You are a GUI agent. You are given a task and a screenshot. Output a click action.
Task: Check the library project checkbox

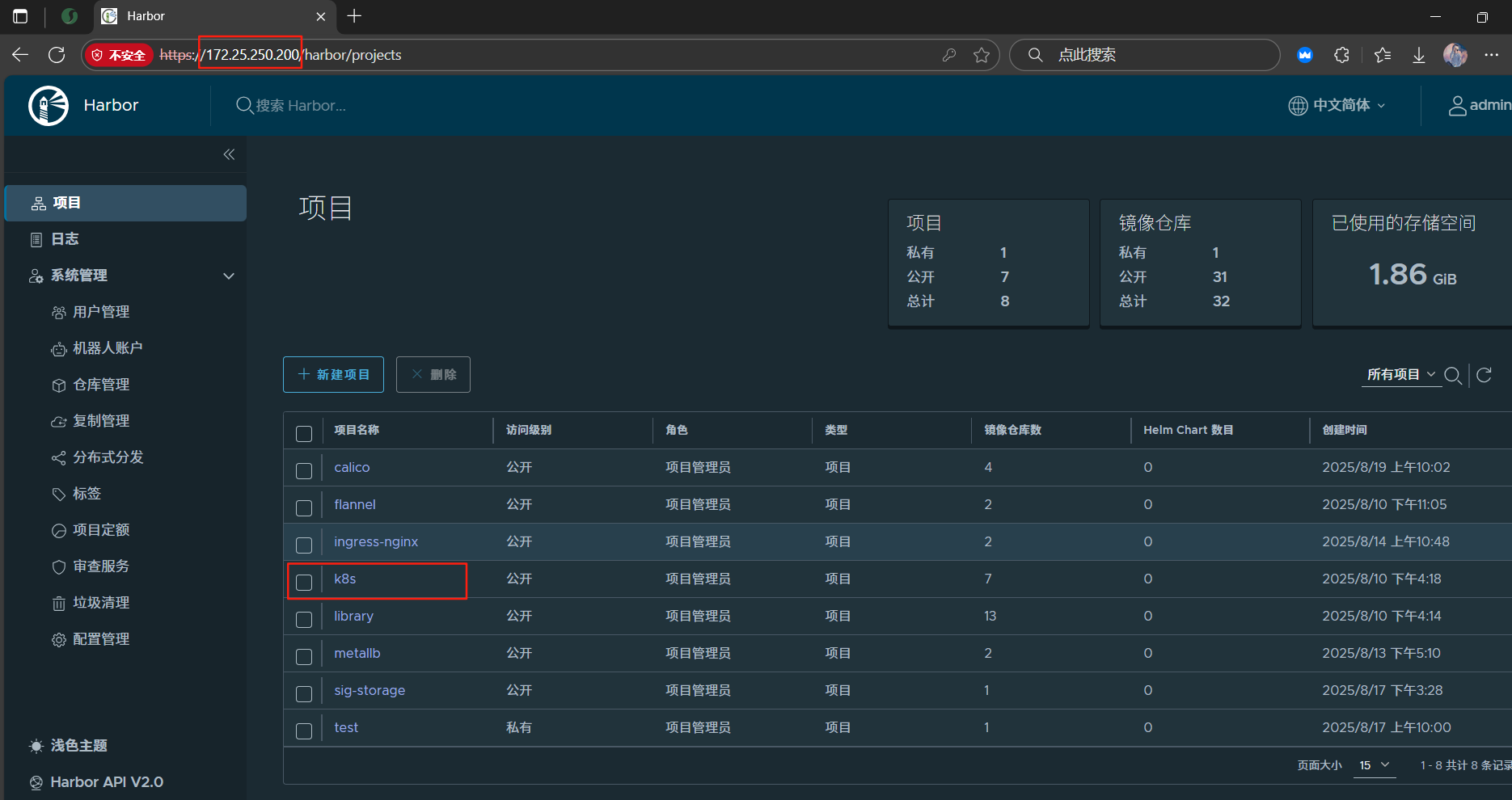pos(304,620)
